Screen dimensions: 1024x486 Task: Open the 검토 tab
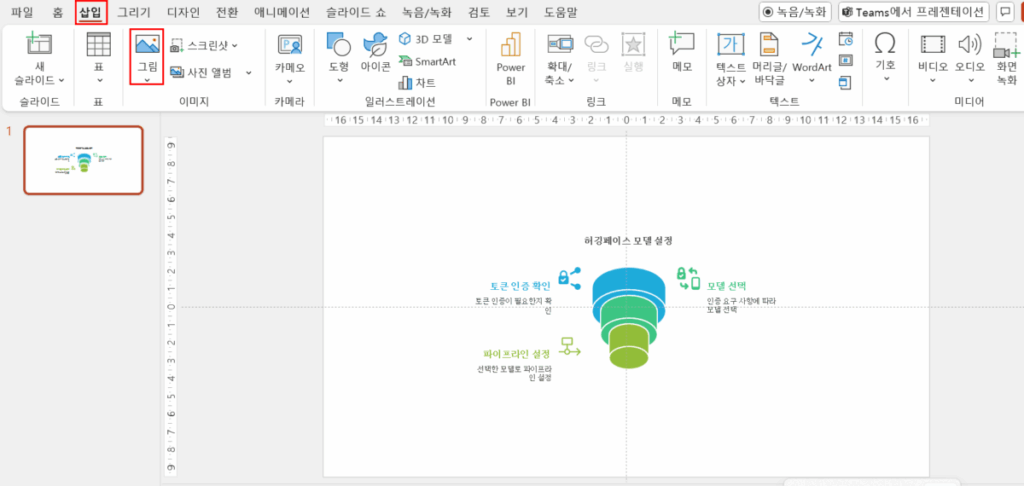(x=480, y=12)
